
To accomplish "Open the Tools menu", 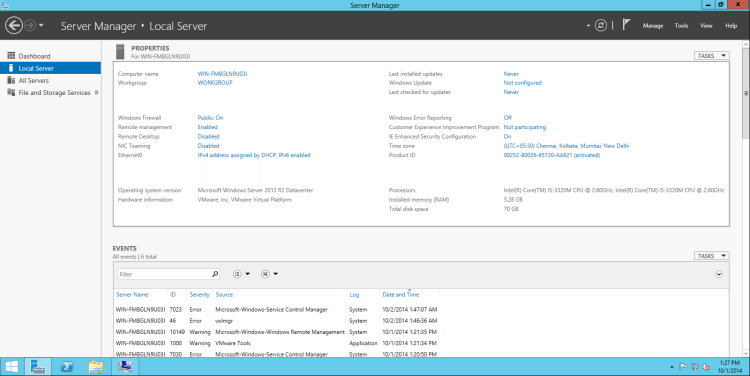I will (x=681, y=26).
